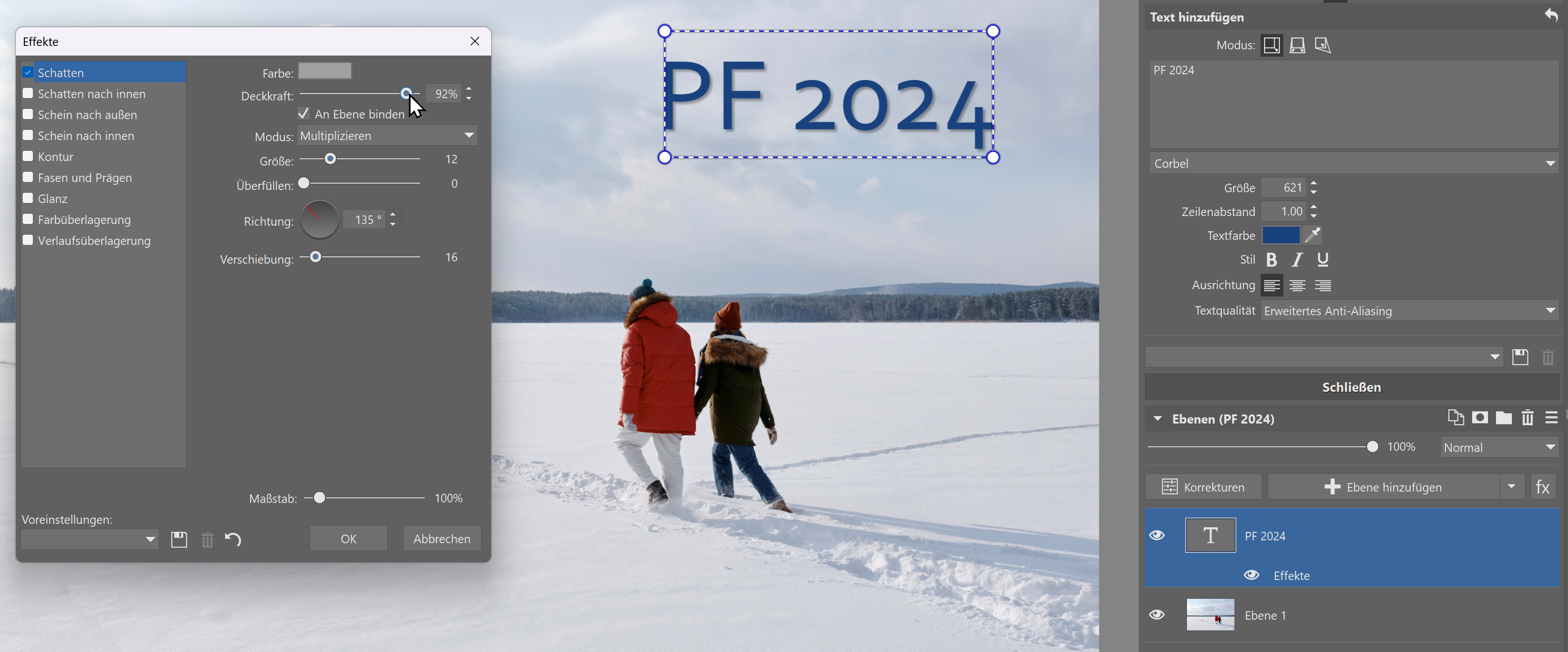This screenshot has width=1568, height=652.
Task: Enable the Kontur effect checkbox
Action: (x=28, y=156)
